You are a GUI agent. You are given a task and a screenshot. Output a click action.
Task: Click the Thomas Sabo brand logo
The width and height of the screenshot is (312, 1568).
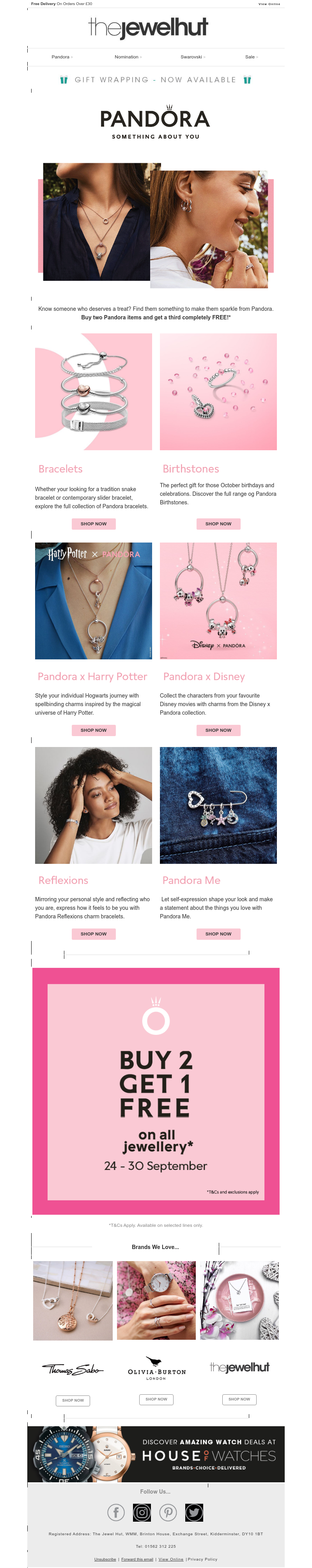tap(73, 1369)
